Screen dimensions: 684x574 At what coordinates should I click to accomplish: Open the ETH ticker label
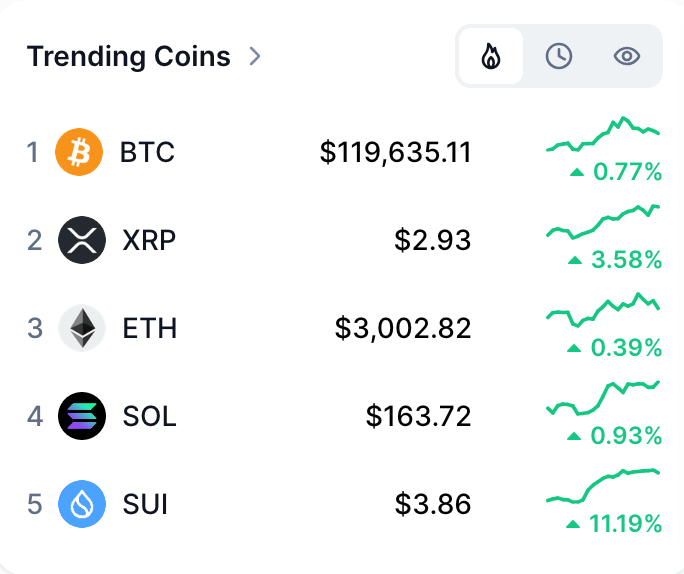150,328
